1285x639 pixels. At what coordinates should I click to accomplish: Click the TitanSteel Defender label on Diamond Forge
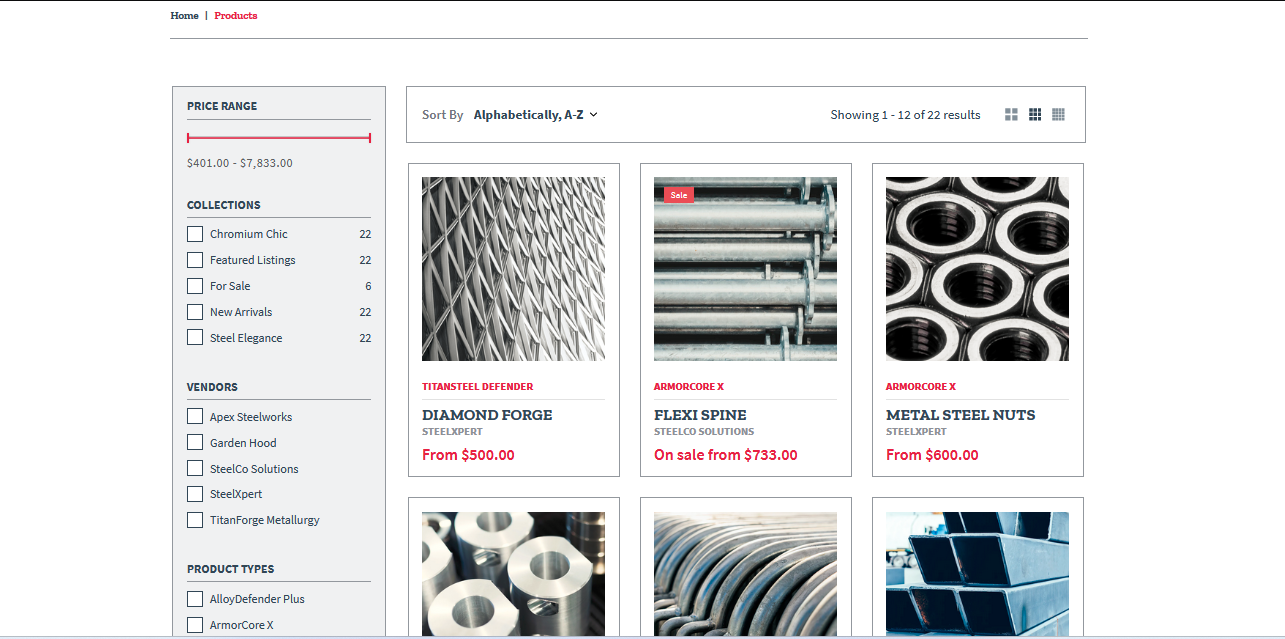(x=477, y=387)
